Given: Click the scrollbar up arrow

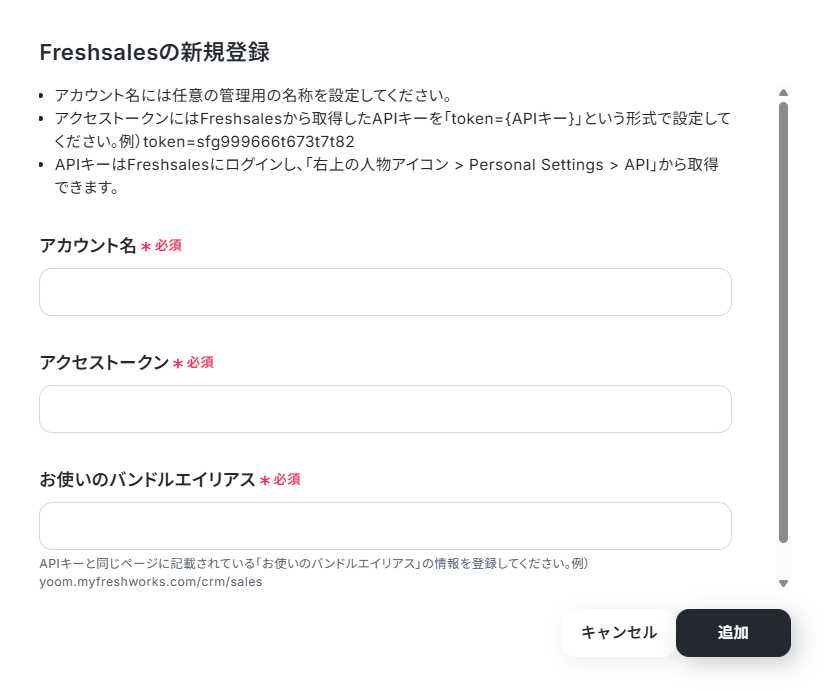Looking at the screenshot, I should 784,93.
